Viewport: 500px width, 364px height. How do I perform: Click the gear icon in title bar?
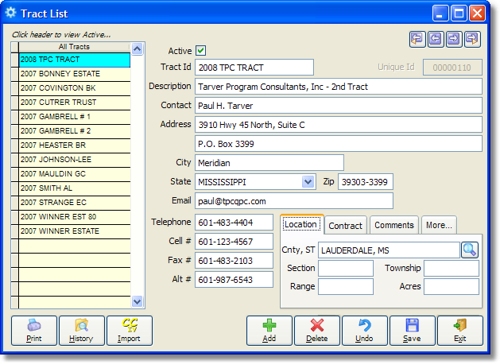pos(11,13)
